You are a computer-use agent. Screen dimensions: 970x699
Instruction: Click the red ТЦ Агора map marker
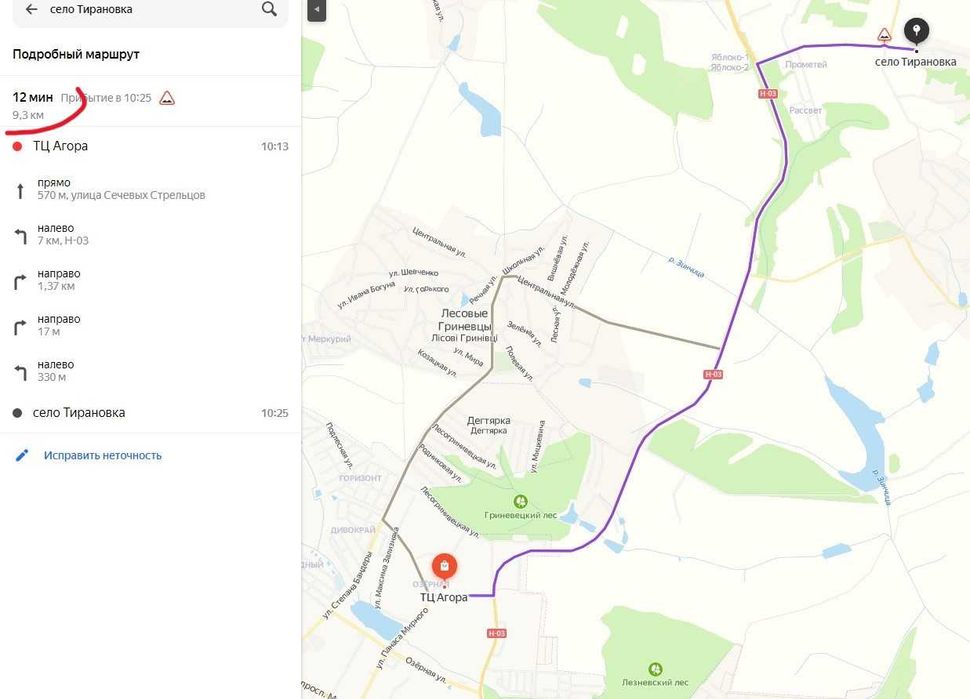click(444, 567)
